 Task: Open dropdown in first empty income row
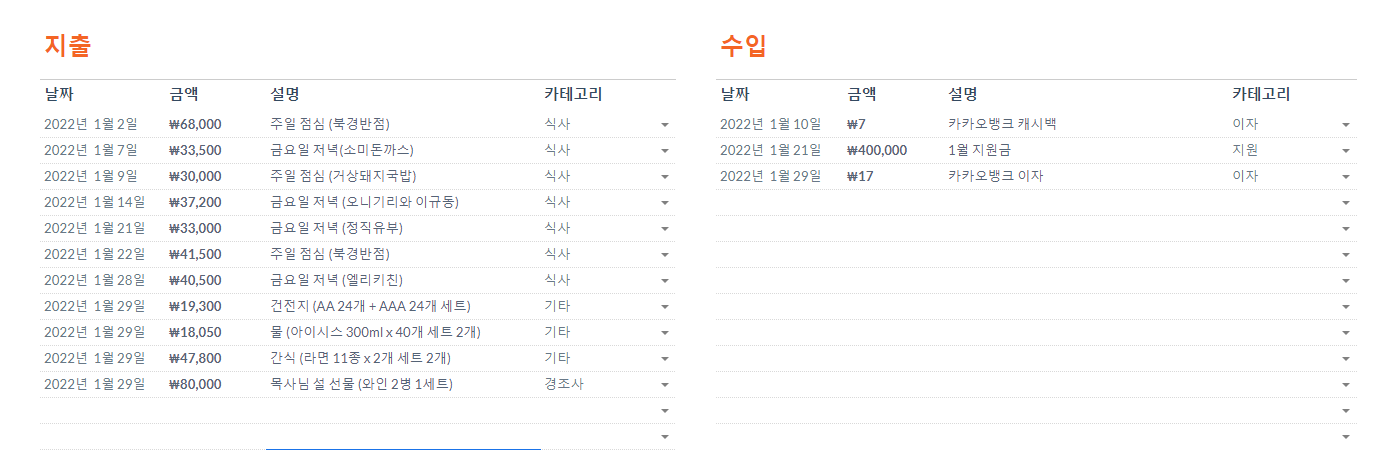[1346, 203]
